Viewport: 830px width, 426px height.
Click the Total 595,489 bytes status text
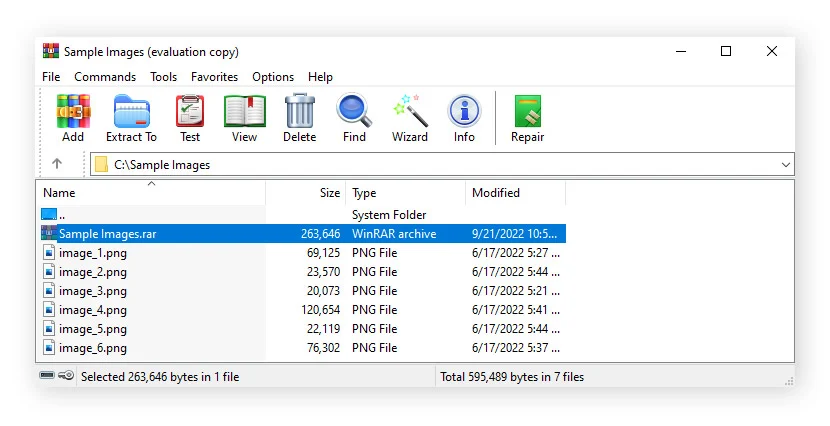[512, 377]
